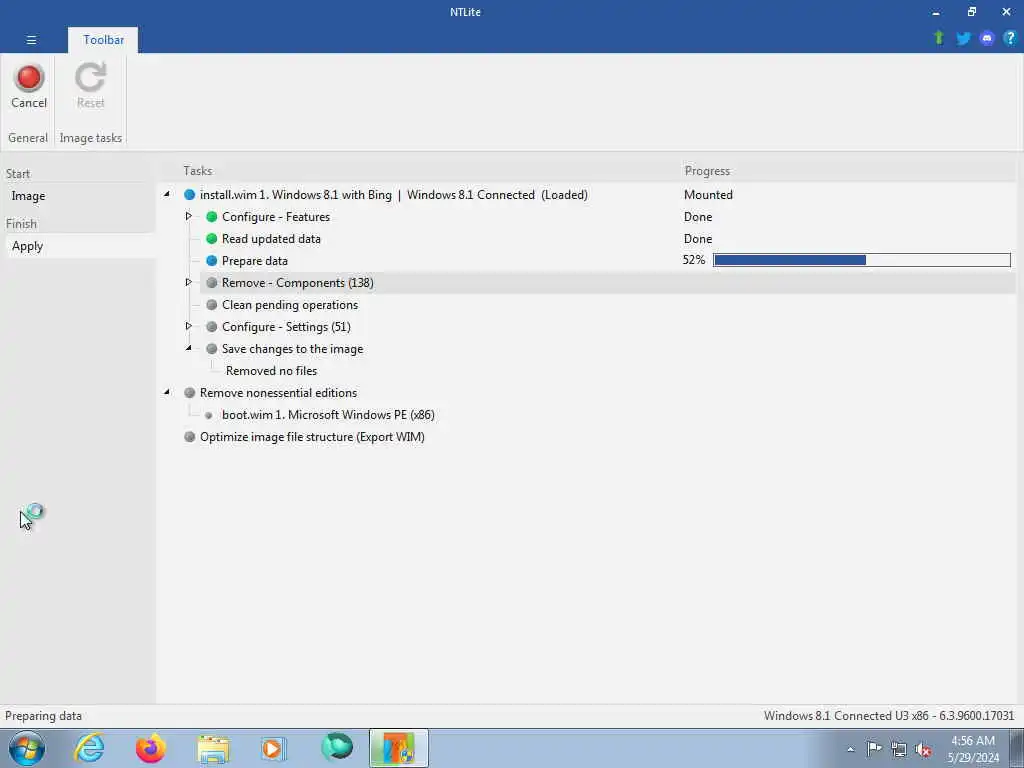The image size is (1024, 768).
Task: Expand the Remove - Components (138) node
Action: [x=188, y=282]
